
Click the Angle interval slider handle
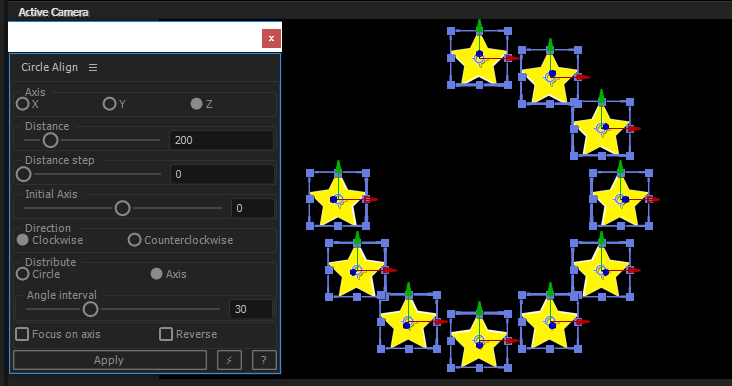click(x=91, y=309)
